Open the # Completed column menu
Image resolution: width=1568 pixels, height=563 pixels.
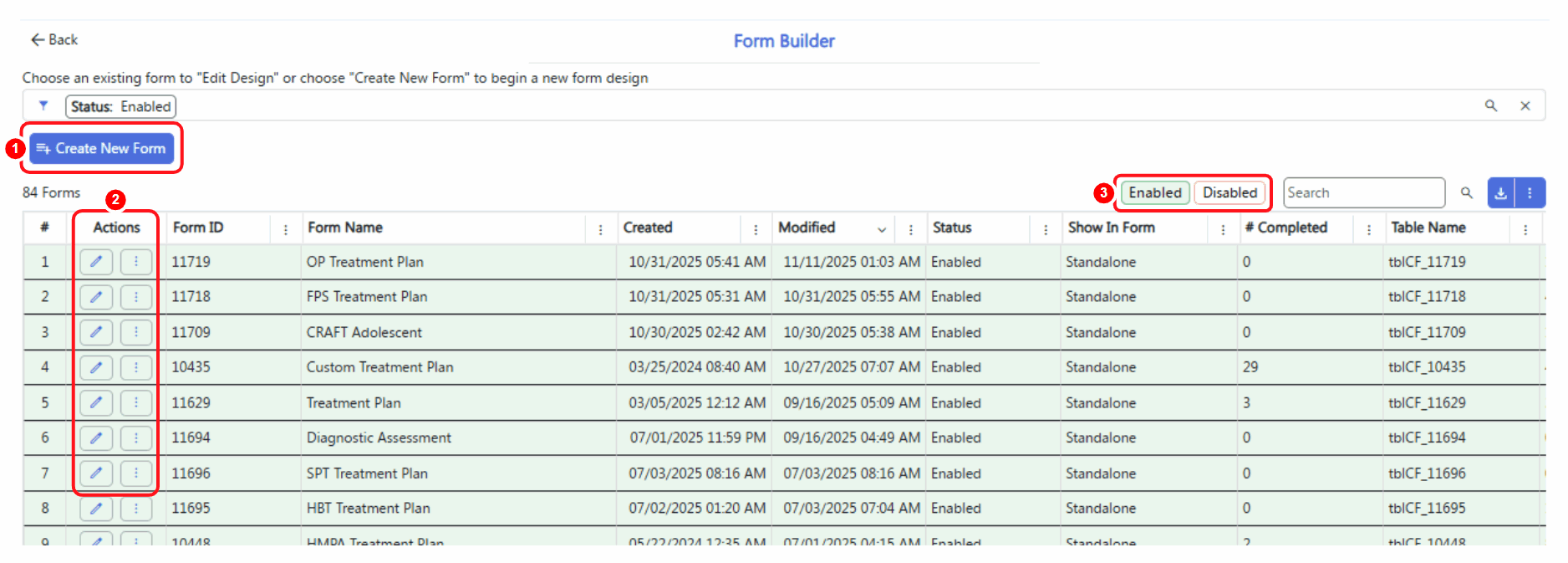1369,229
